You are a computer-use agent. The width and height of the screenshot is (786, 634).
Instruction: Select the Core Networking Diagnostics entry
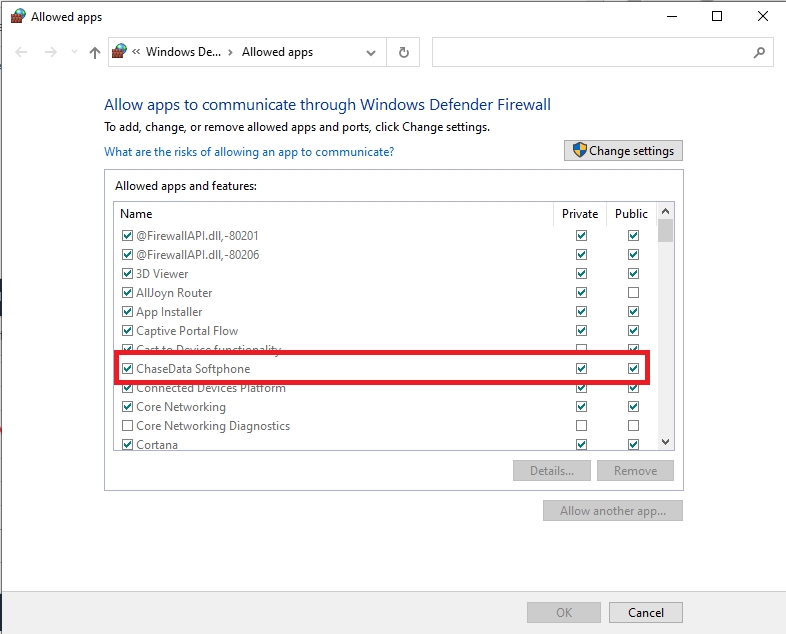pyautogui.click(x=384, y=426)
